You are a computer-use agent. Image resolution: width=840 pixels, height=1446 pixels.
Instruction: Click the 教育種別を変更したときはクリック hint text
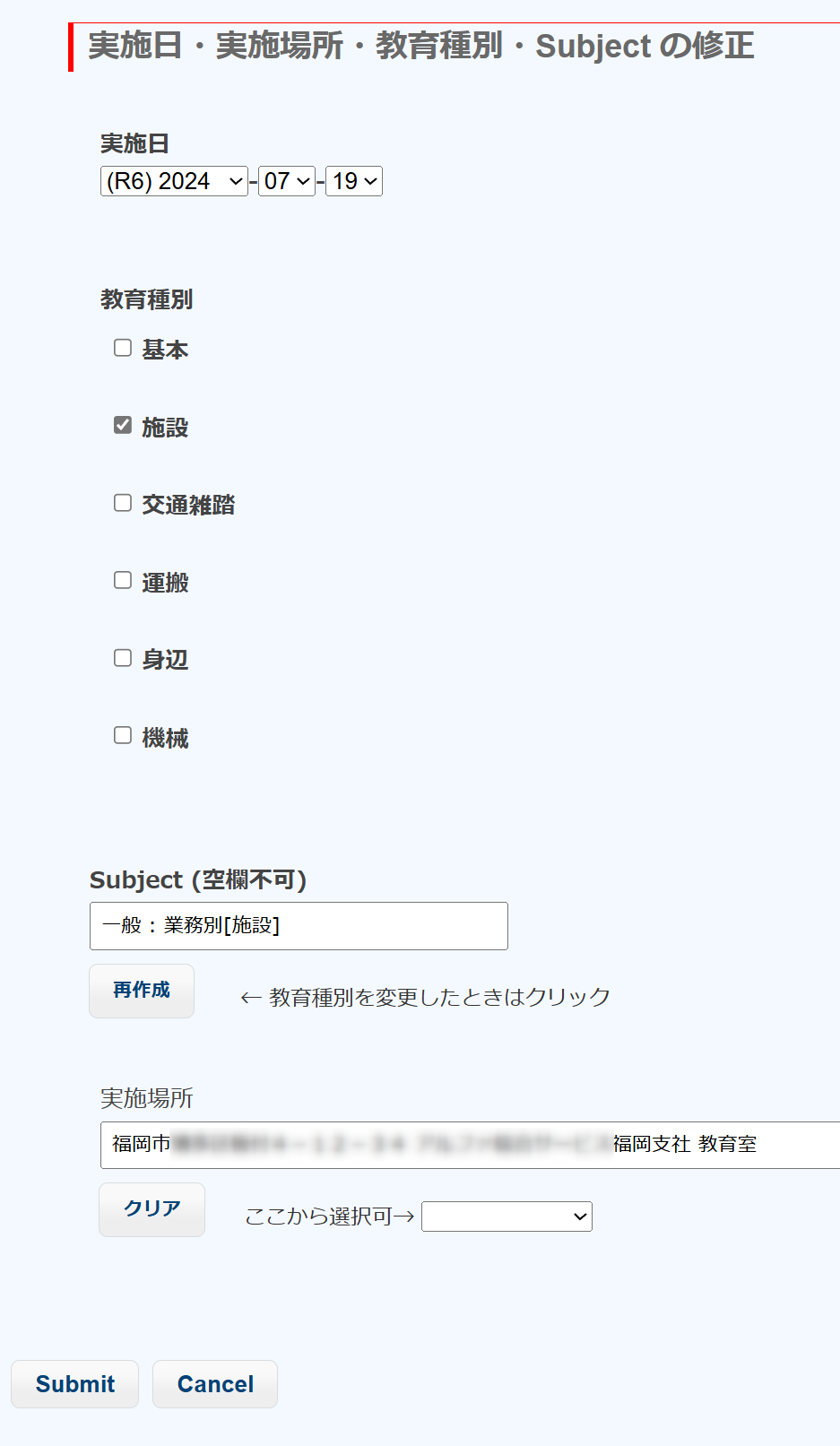[426, 997]
